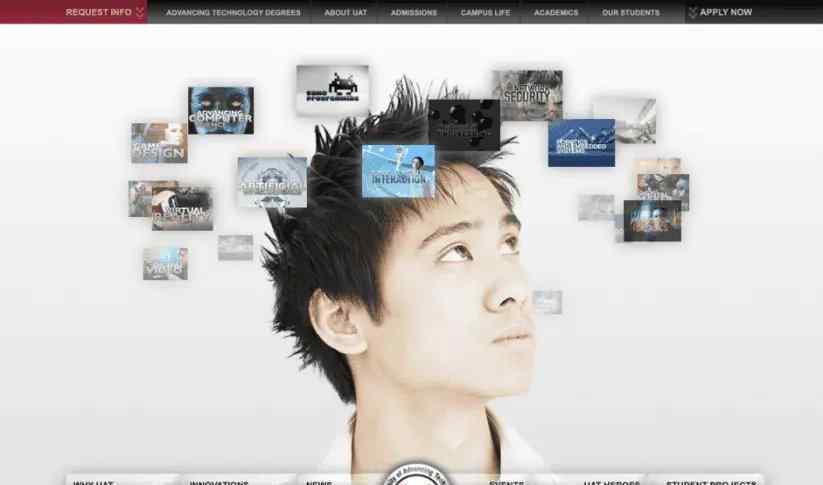The height and width of the screenshot is (485, 823).
Task: Open the Network Security thumbnail
Action: (527, 95)
